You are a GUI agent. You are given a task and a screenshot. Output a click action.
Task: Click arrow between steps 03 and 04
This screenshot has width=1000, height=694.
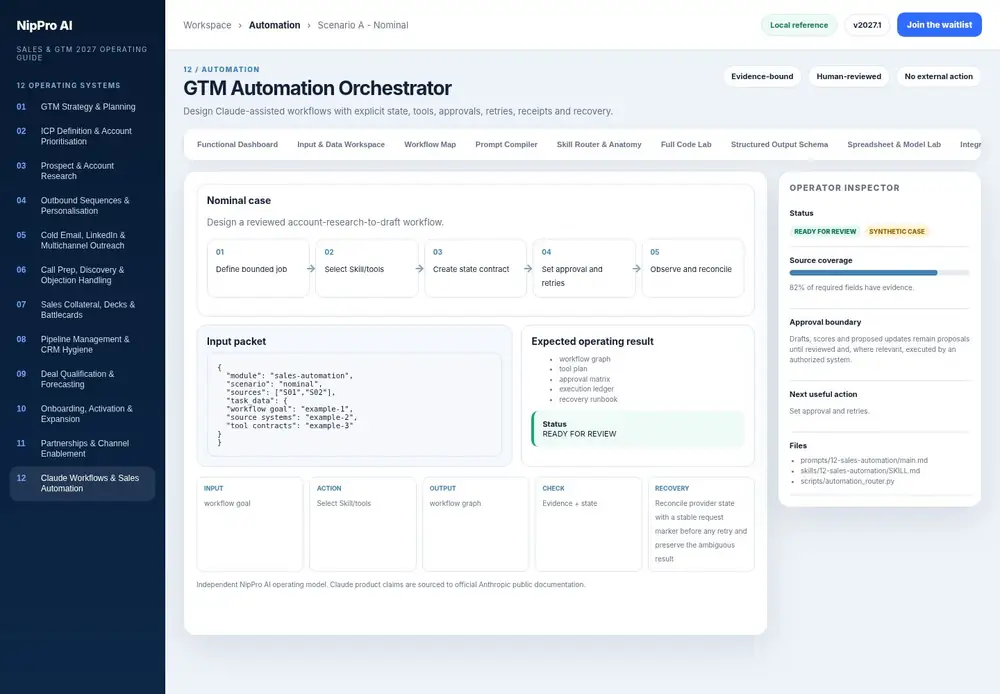pos(528,269)
